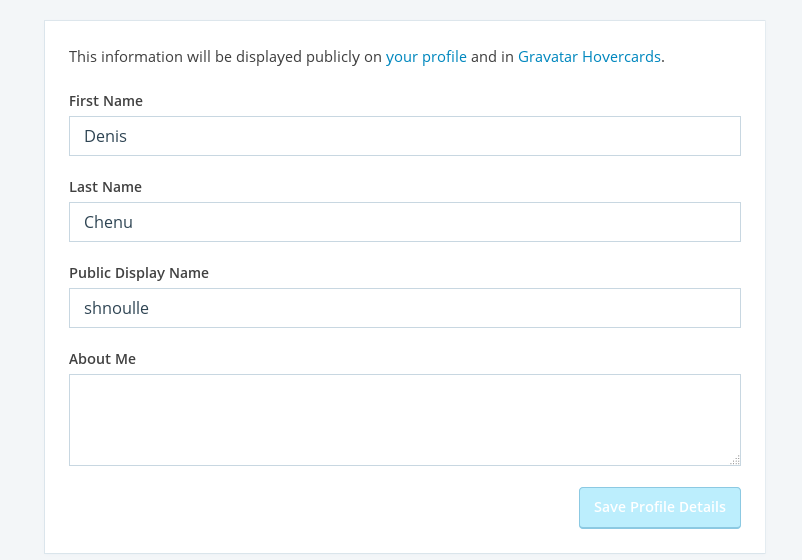
Task: Click the About Me label
Action: (102, 359)
